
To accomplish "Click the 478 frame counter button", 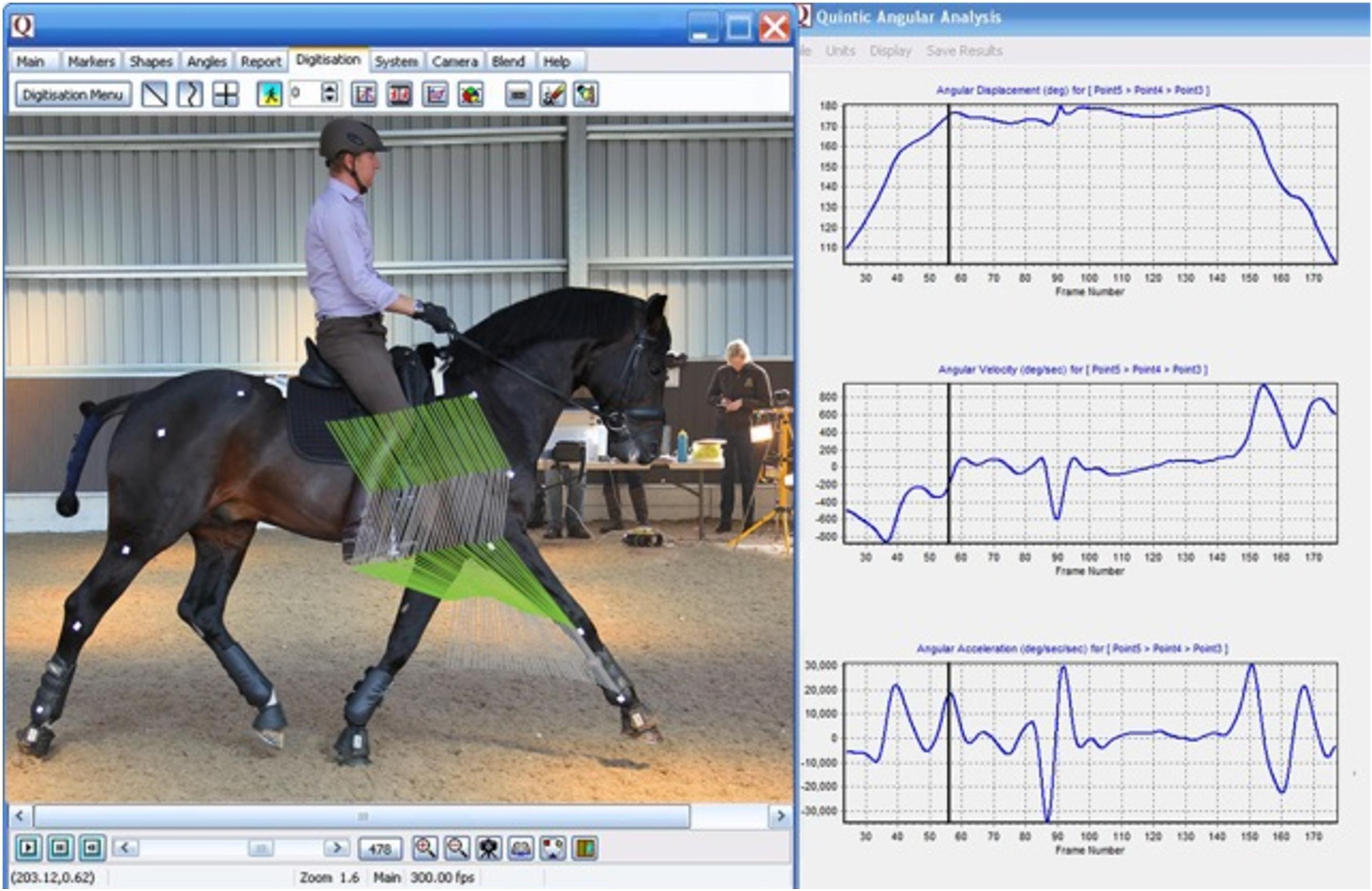I will [x=380, y=849].
